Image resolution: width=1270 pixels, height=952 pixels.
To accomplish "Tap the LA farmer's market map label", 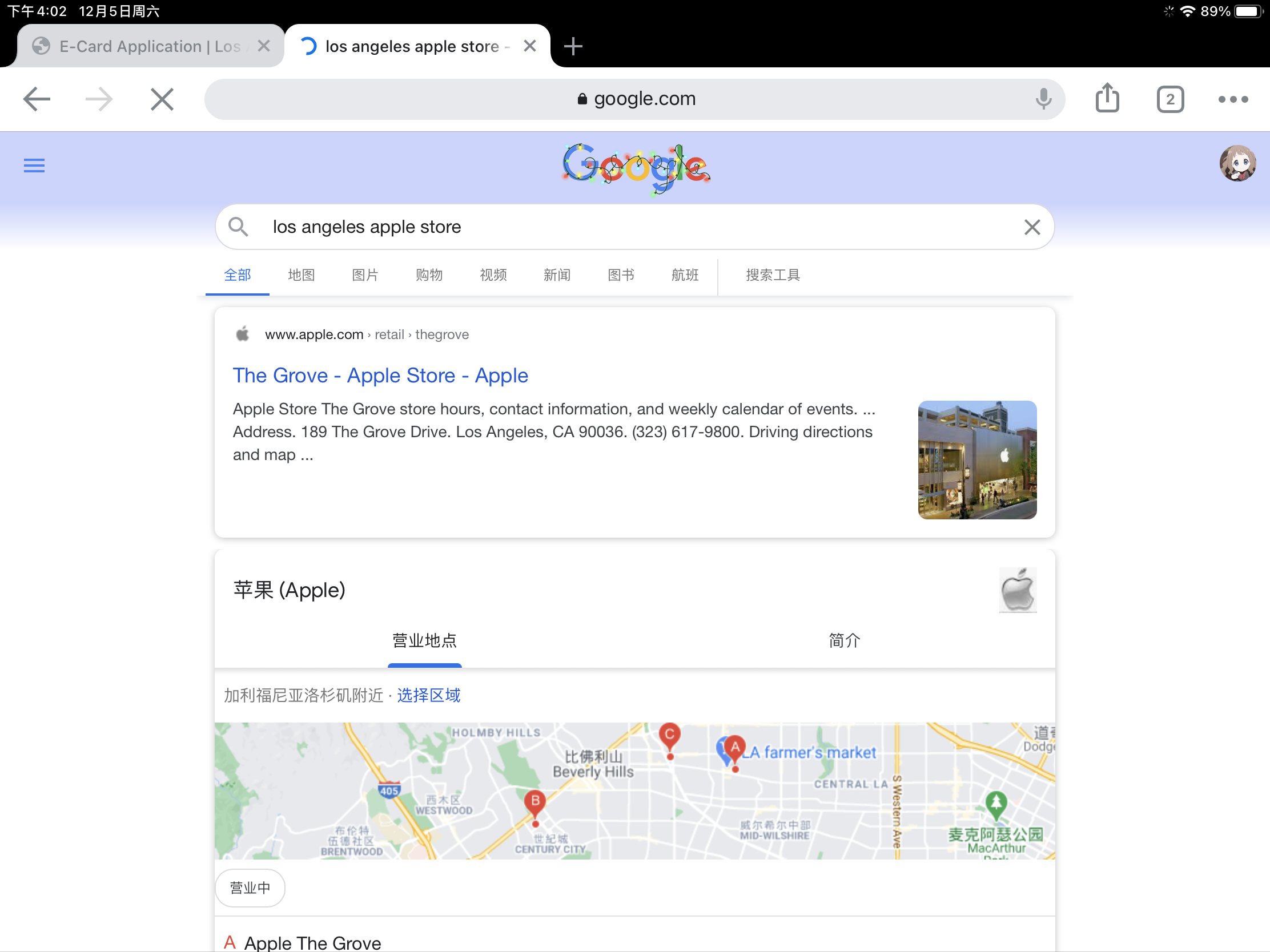I will 810,752.
